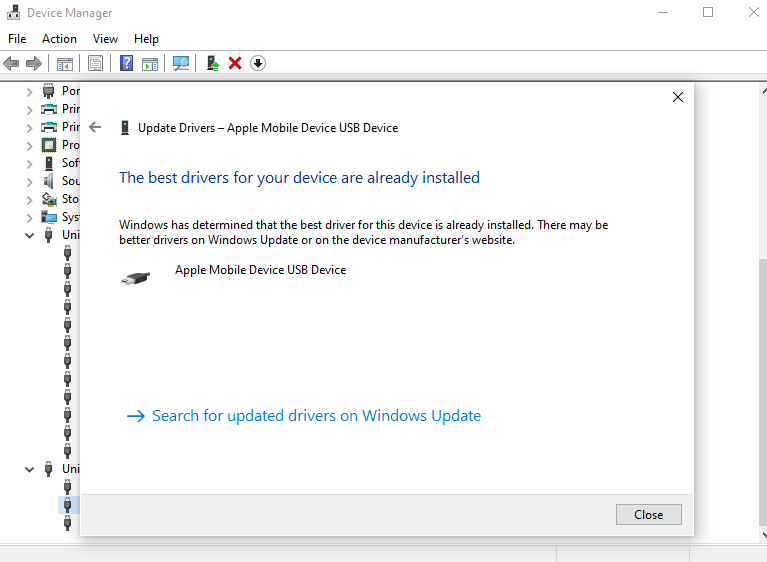Close Update Drivers dialog with the X
Viewport: 767px width, 562px height.
(677, 97)
